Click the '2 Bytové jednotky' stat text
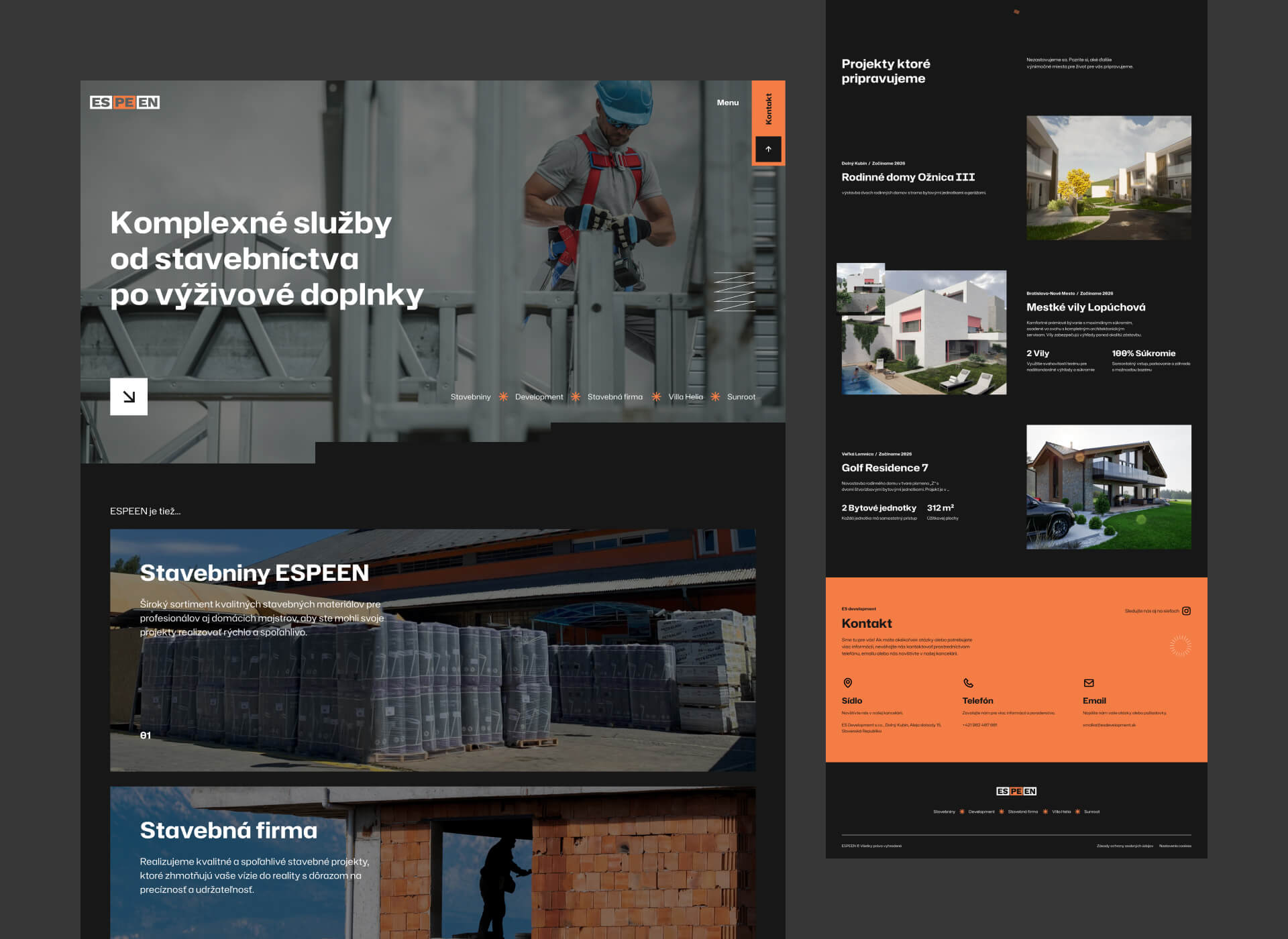This screenshot has width=1288, height=939. [x=879, y=508]
